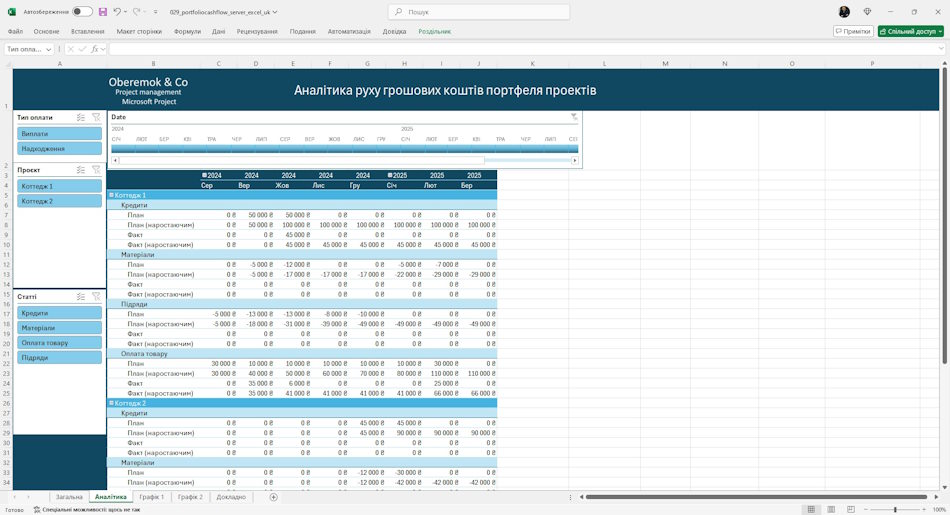Image resolution: width=950 pixels, height=515 pixels.
Task: Switch to Normal view icon in status bar
Action: click(x=811, y=510)
